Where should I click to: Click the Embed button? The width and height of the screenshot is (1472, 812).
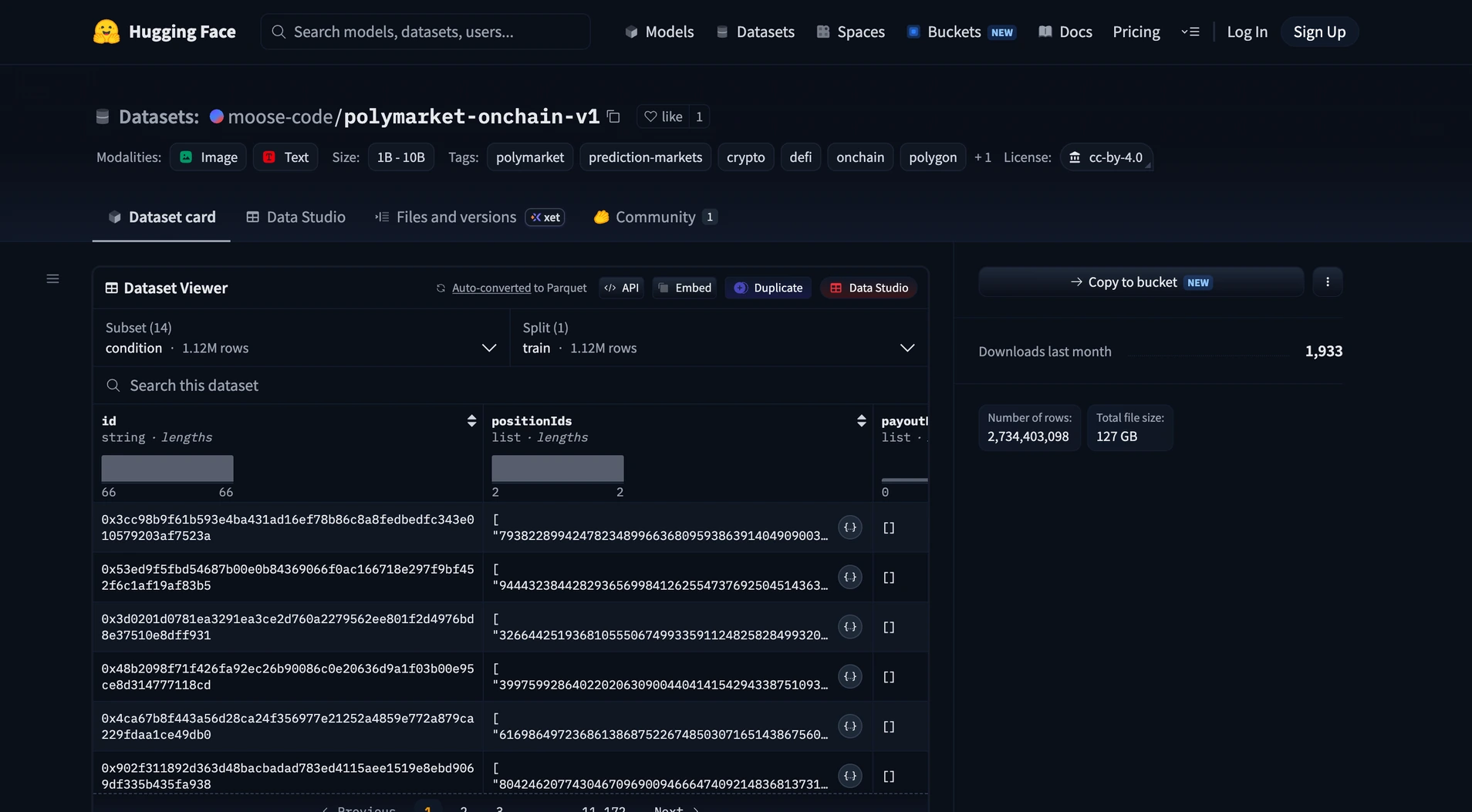pos(684,288)
